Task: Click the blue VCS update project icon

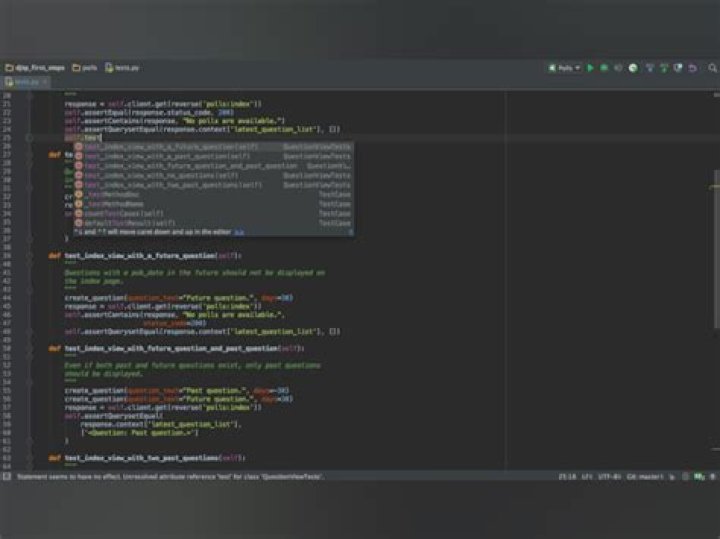Action: coord(650,68)
